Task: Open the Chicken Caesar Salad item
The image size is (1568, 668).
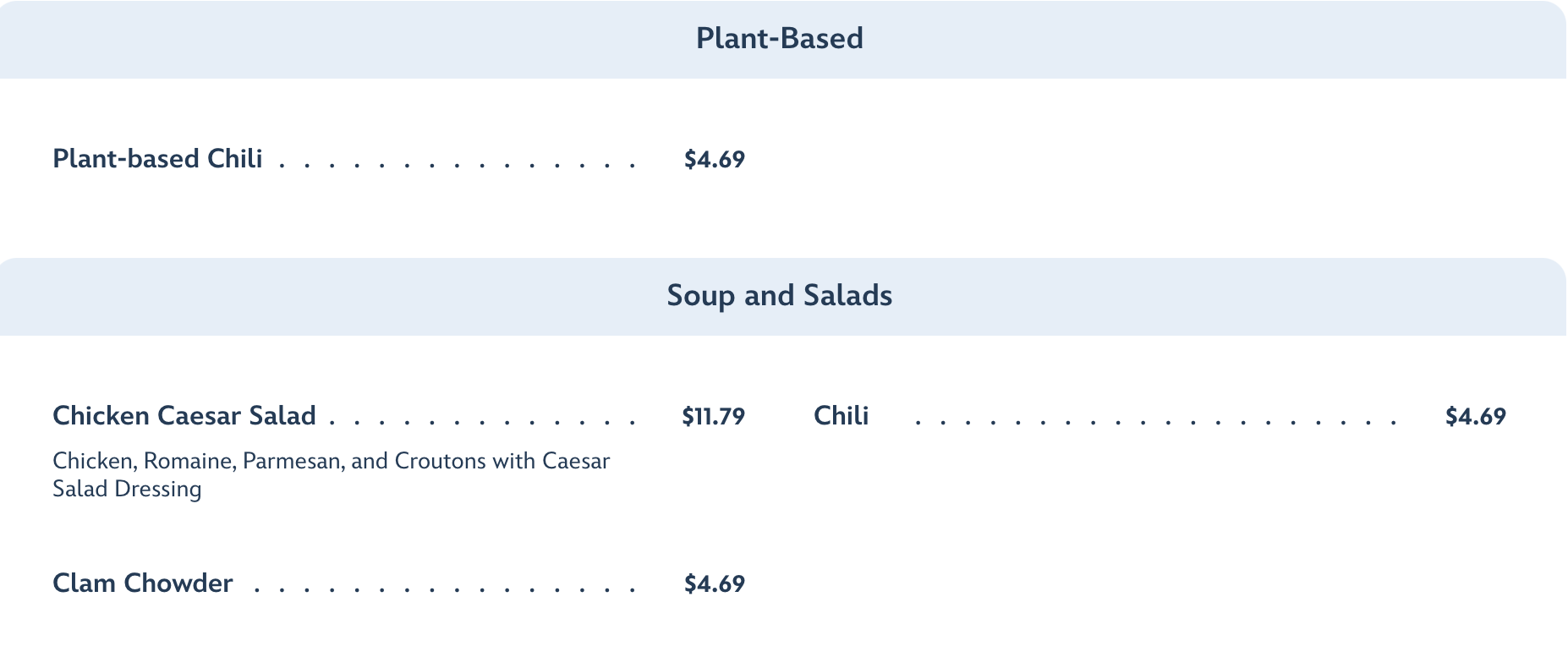Action: point(184,416)
